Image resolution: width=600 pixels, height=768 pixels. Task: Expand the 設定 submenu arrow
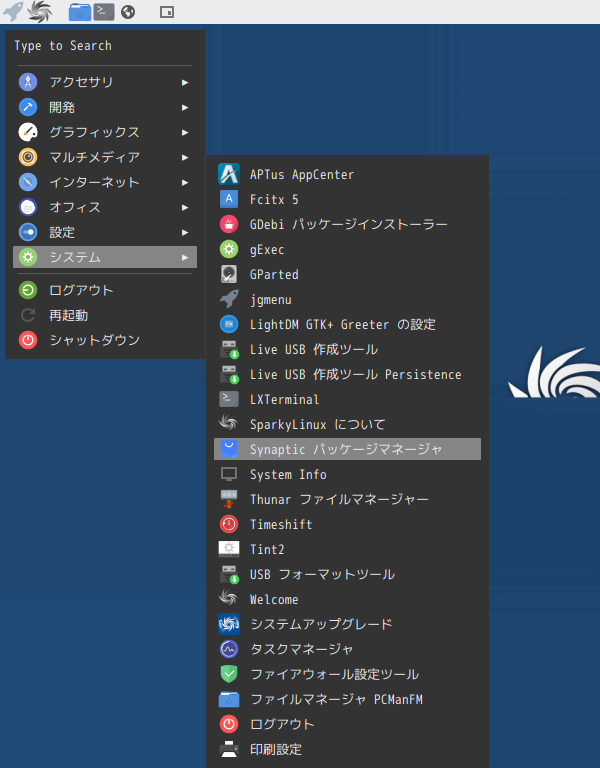pyautogui.click(x=185, y=232)
